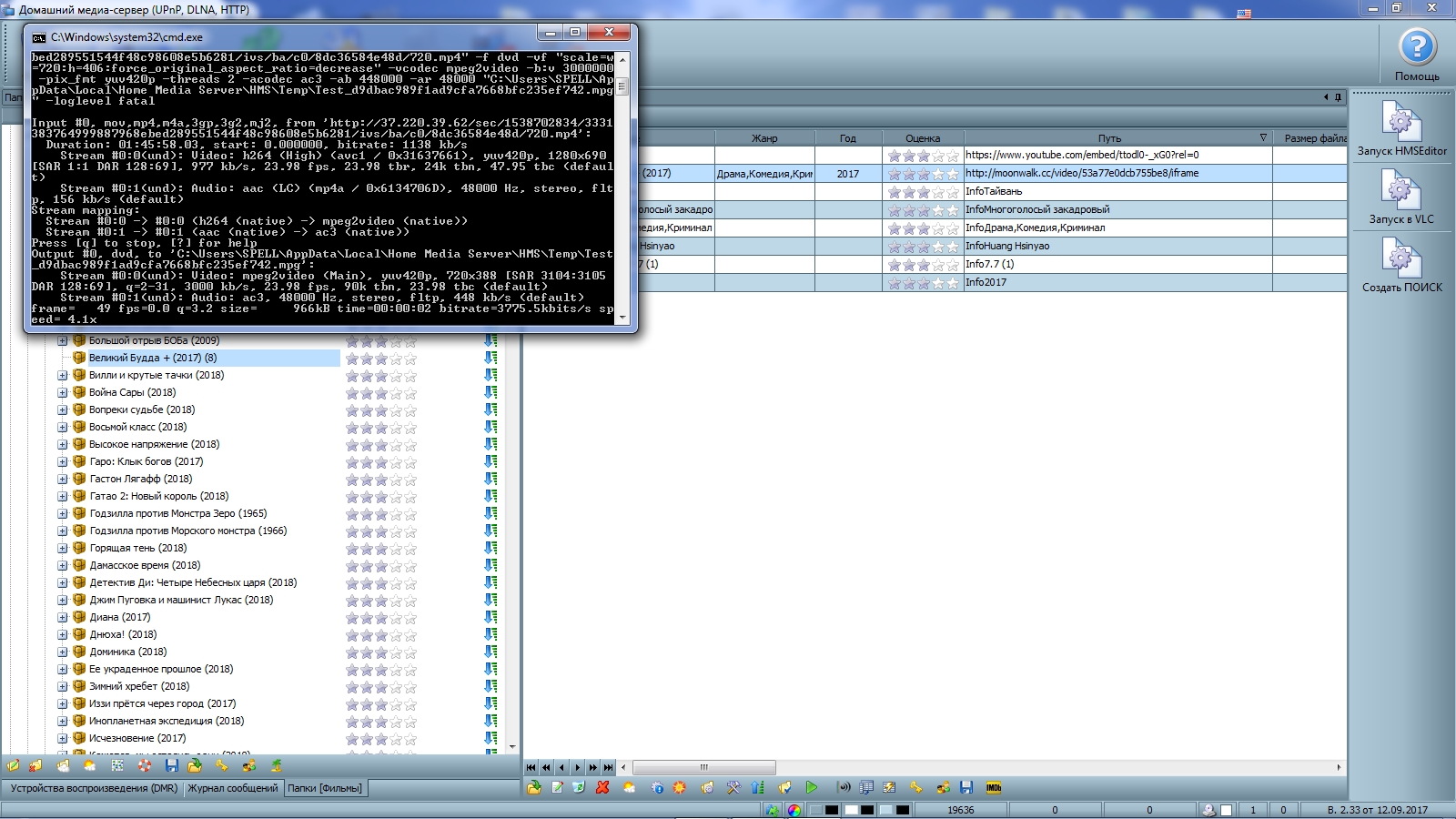Viewport: 1456px width, 819px height.
Task: Open Устройства воспроизведения (DMR) tab
Action: [x=94, y=788]
